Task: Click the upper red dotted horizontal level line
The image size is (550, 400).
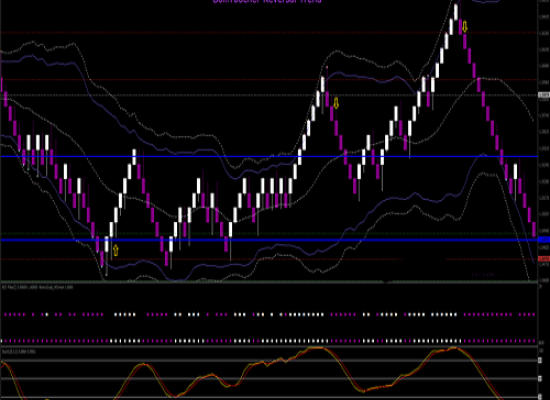Action: 269,33
